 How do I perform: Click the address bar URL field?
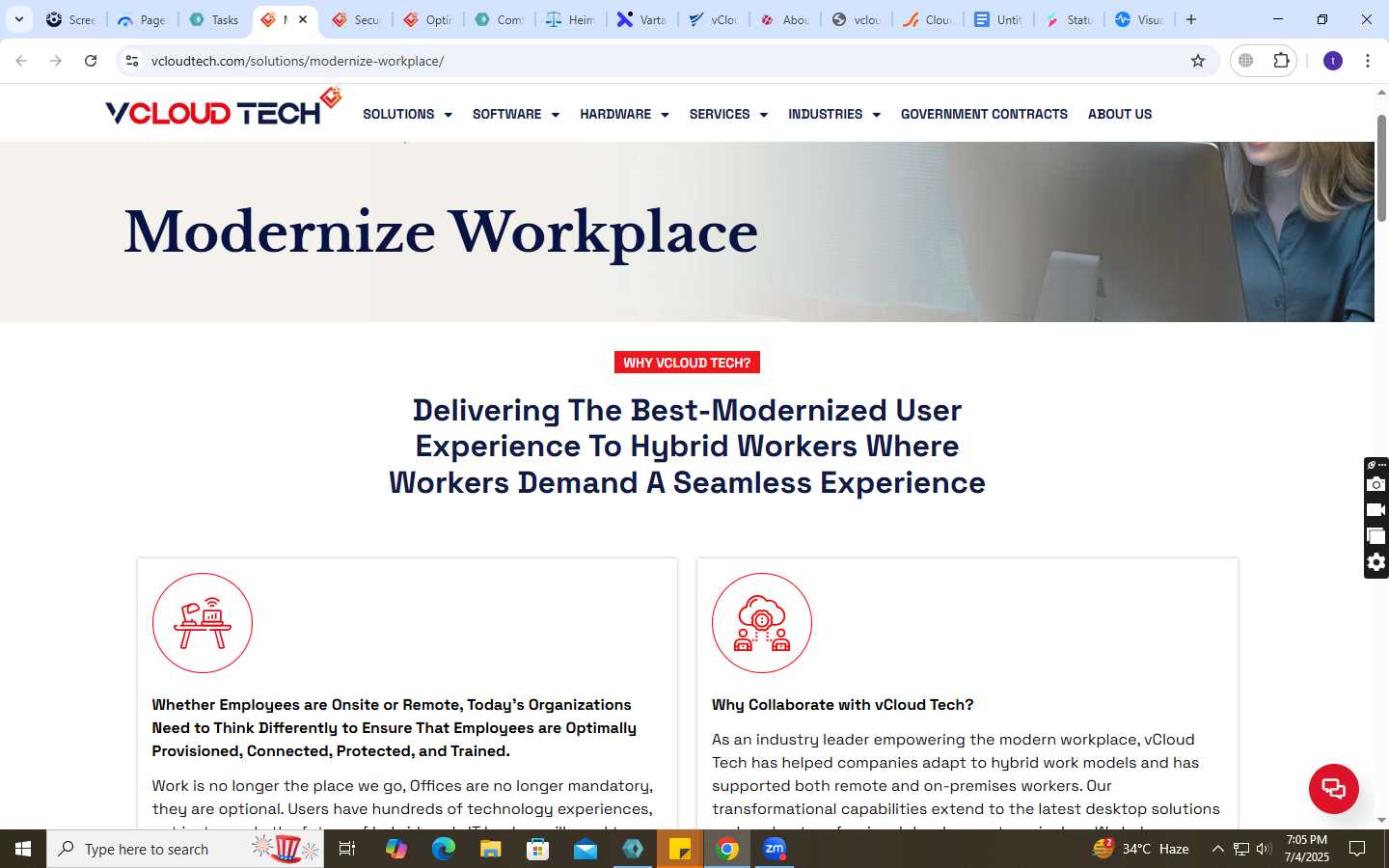click(x=666, y=61)
